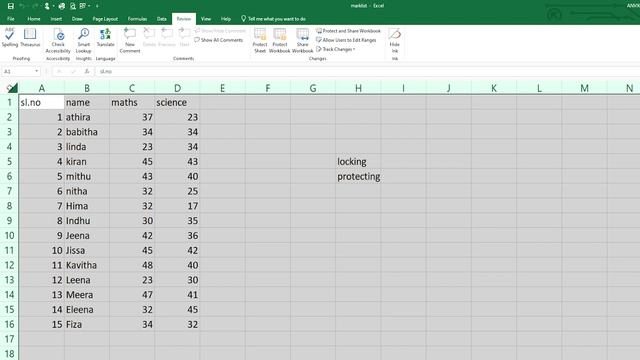Click the quick print icon in title bar
The height and width of the screenshot is (360, 640).
tap(62, 6)
